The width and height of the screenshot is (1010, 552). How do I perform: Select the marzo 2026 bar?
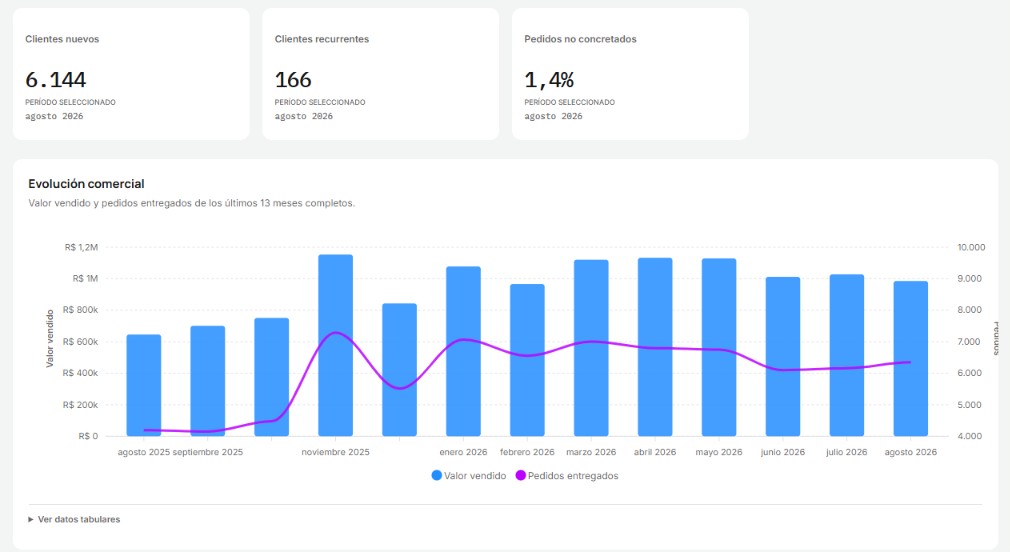point(591,348)
